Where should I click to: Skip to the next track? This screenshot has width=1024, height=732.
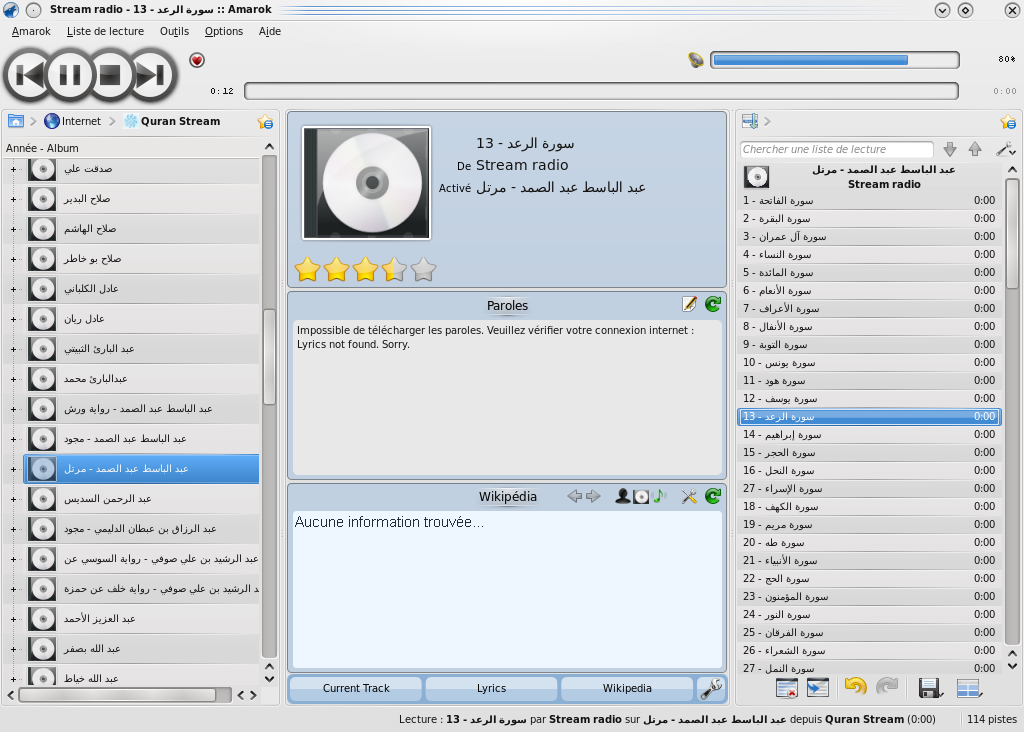pyautogui.click(x=152, y=76)
